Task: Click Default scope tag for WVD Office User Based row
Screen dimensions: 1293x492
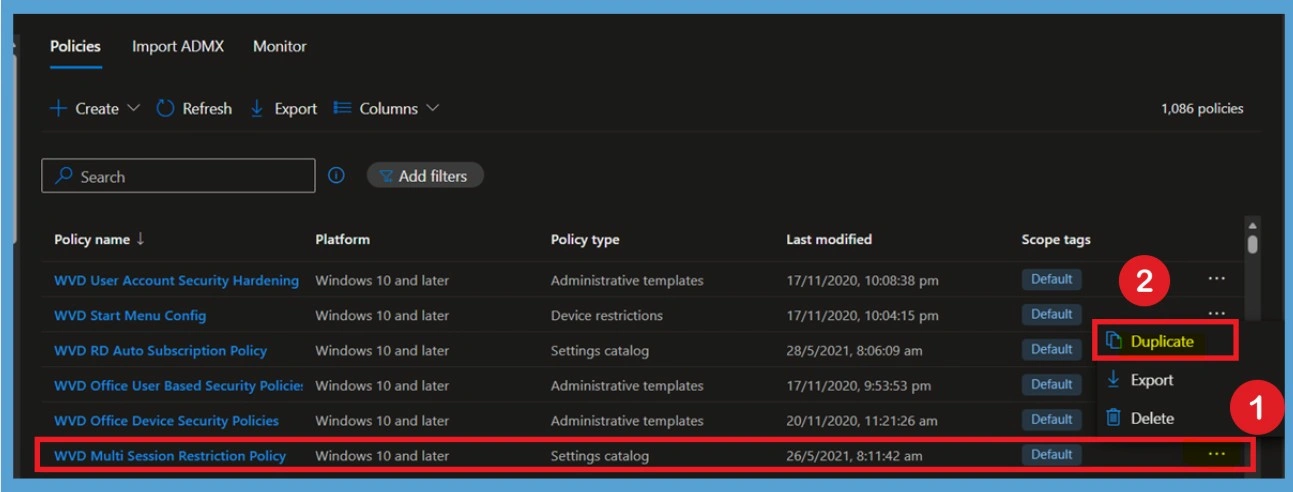Action: click(1052, 384)
